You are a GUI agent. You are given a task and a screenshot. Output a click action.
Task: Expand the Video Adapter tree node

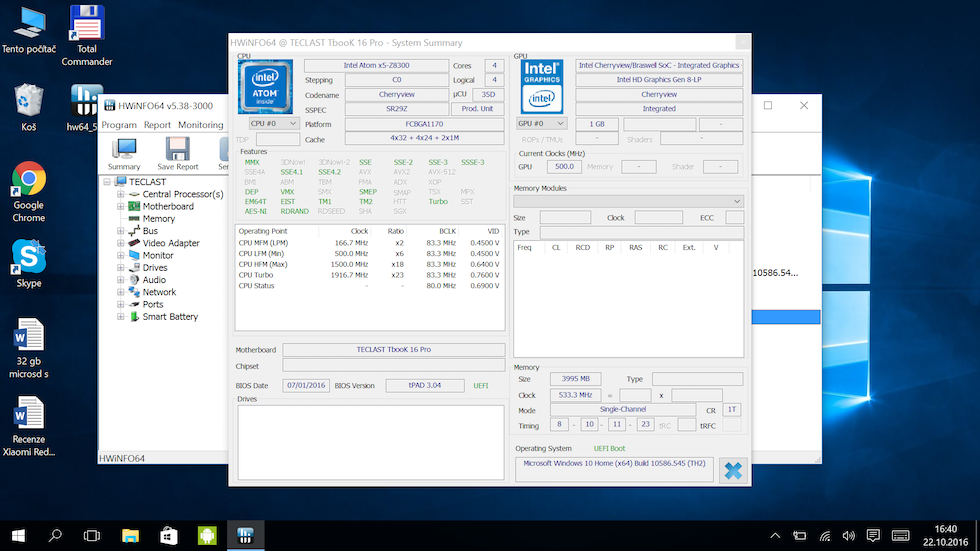(120, 243)
